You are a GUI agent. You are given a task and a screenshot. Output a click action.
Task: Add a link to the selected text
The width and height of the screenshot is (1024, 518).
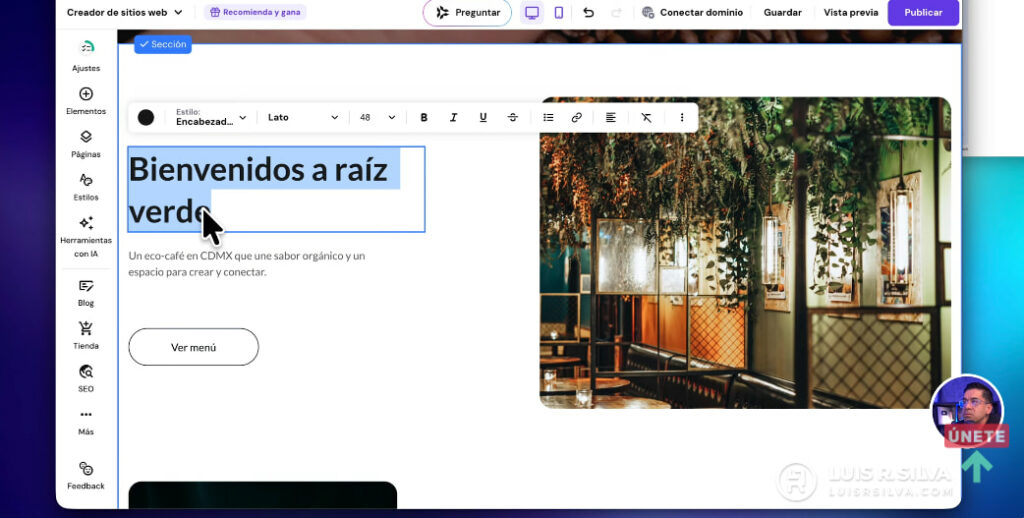click(577, 118)
